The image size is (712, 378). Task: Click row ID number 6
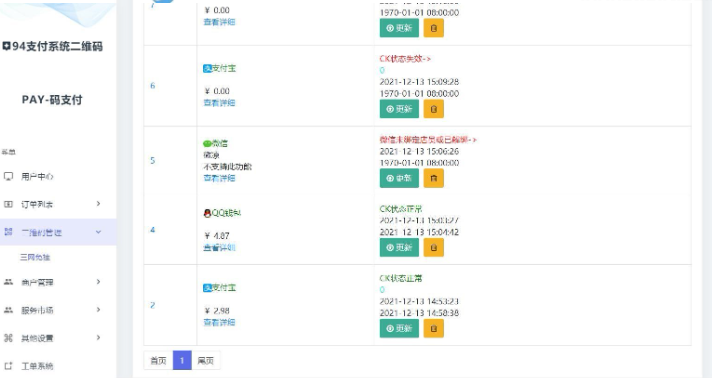click(153, 85)
